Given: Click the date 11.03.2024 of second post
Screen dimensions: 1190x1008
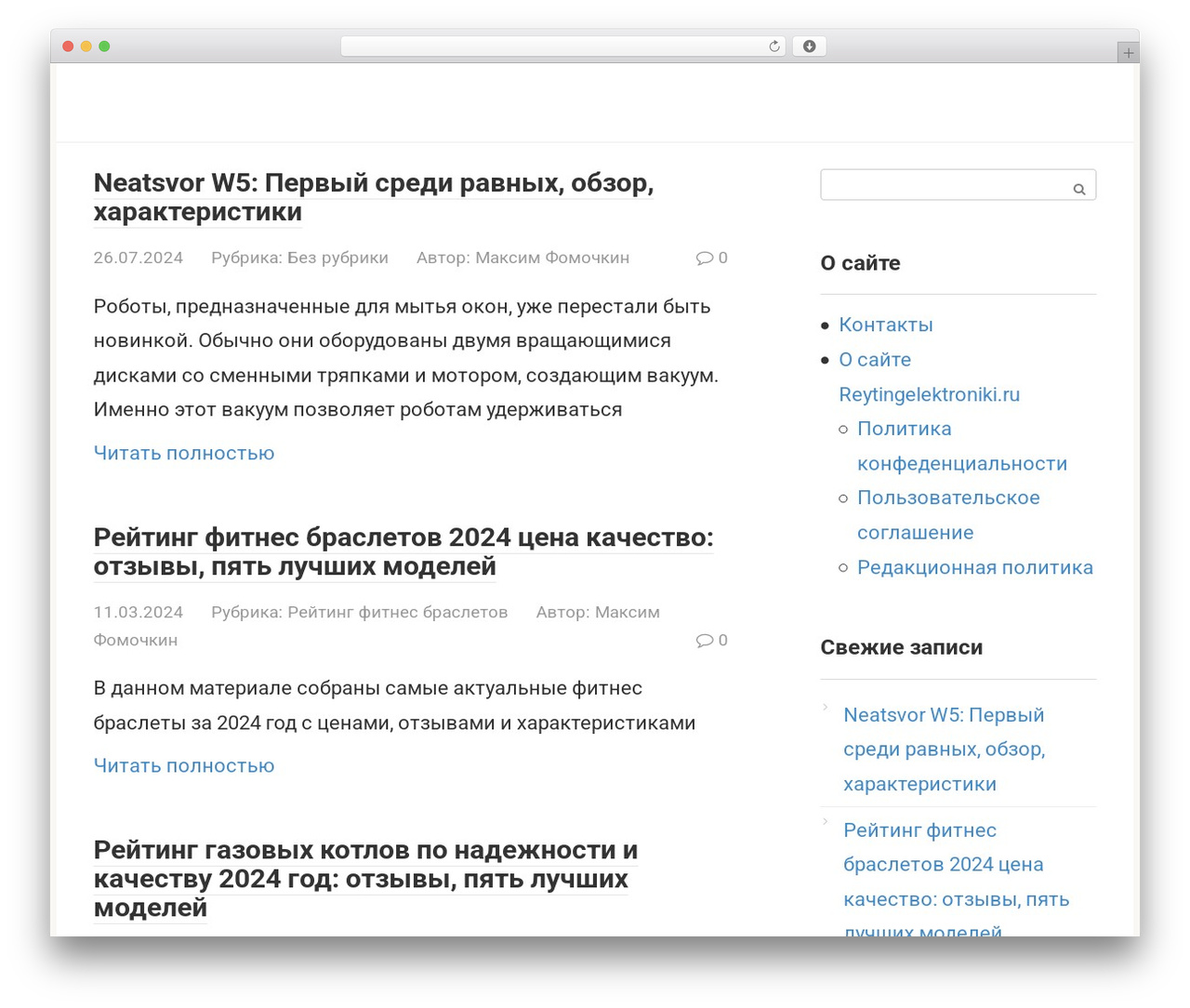Looking at the screenshot, I should click(x=139, y=612).
